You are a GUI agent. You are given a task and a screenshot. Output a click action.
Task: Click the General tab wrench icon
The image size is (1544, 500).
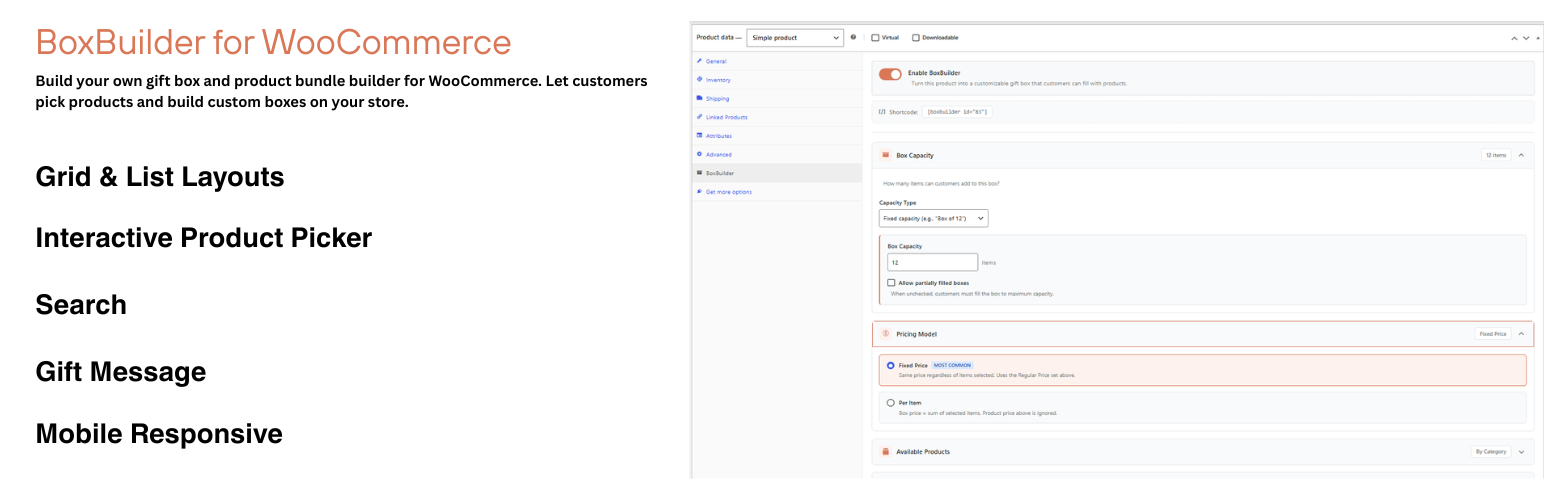click(x=699, y=61)
